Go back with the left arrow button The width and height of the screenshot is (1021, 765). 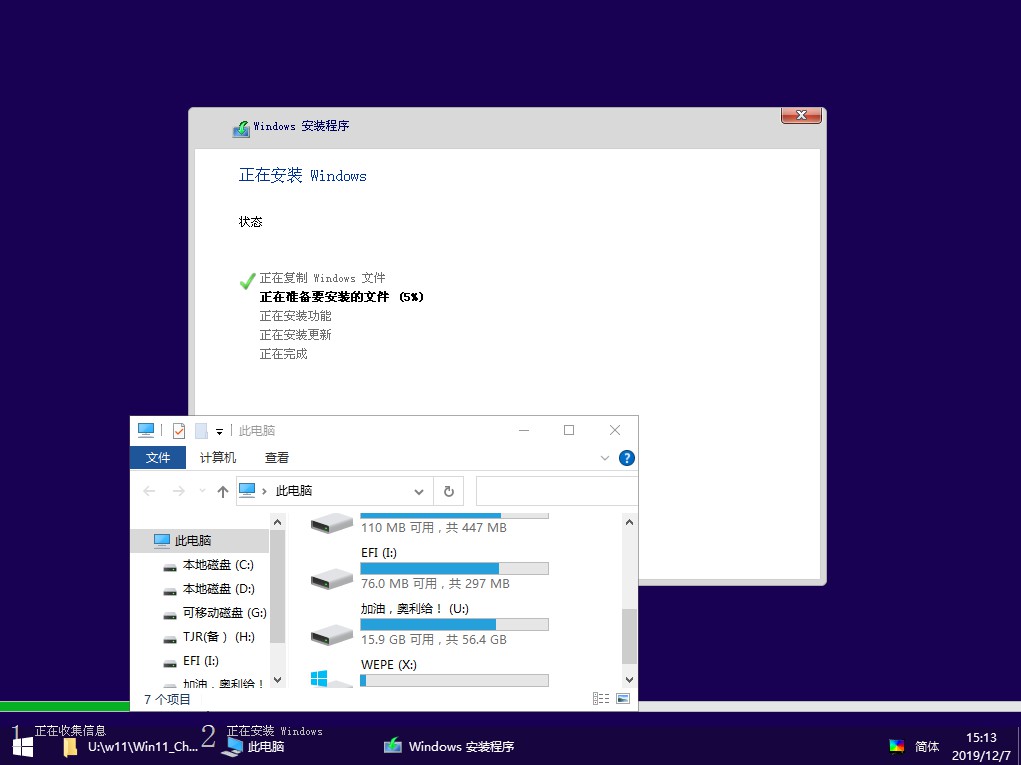[149, 491]
